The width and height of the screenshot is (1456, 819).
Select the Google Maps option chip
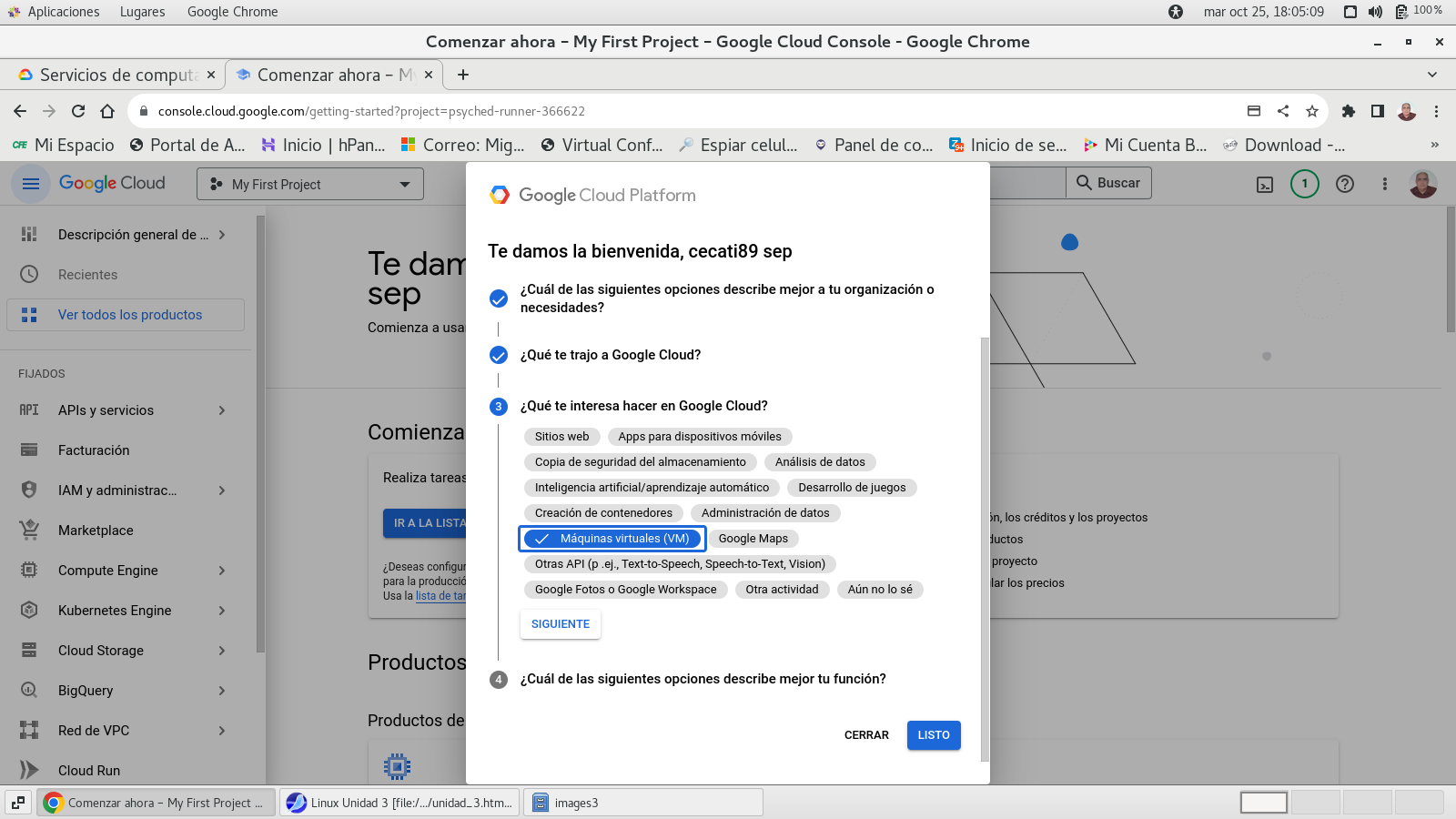tap(753, 539)
